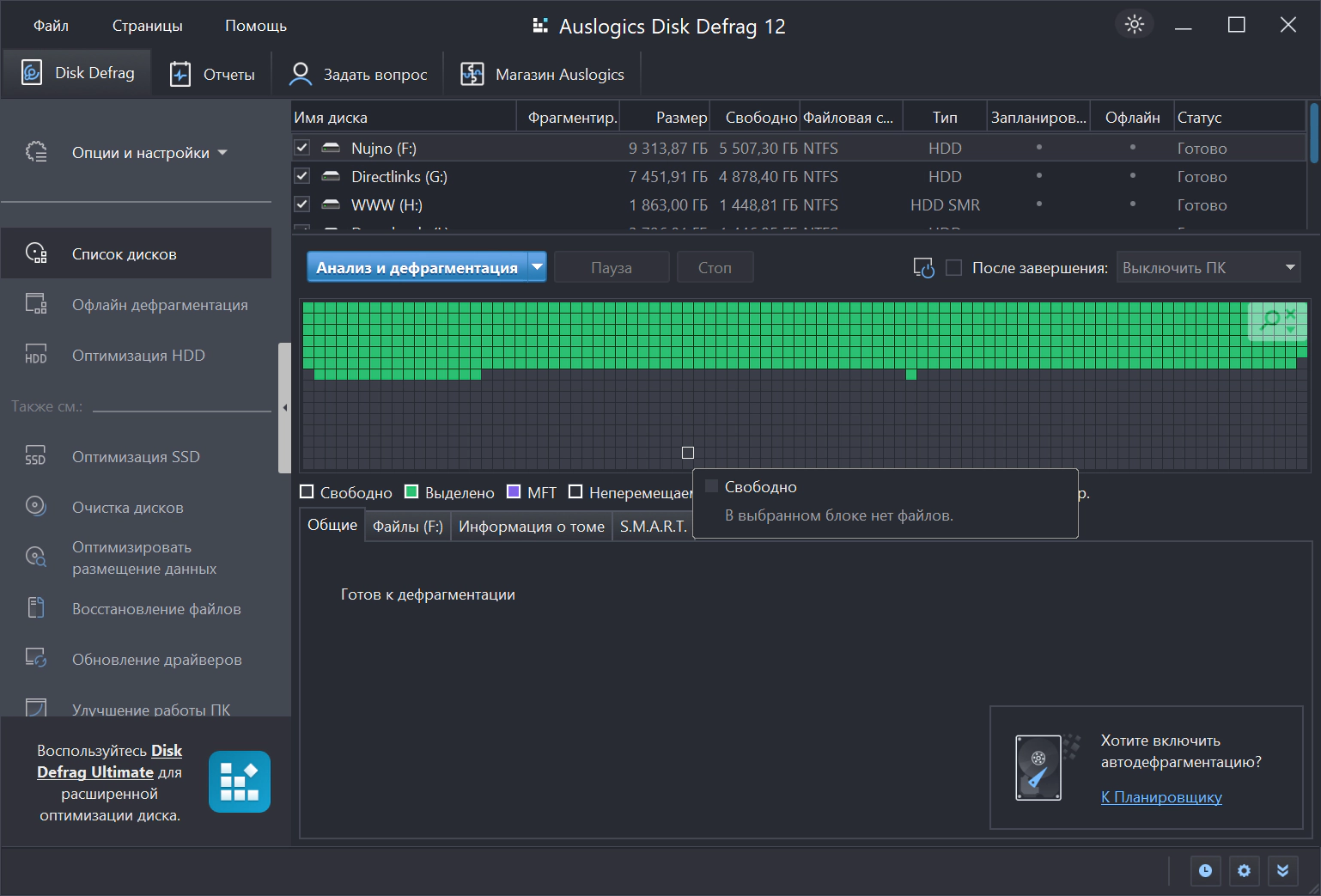Select the WWW (H:) drive row name
This screenshot has width=1321, height=896.
coord(387,204)
